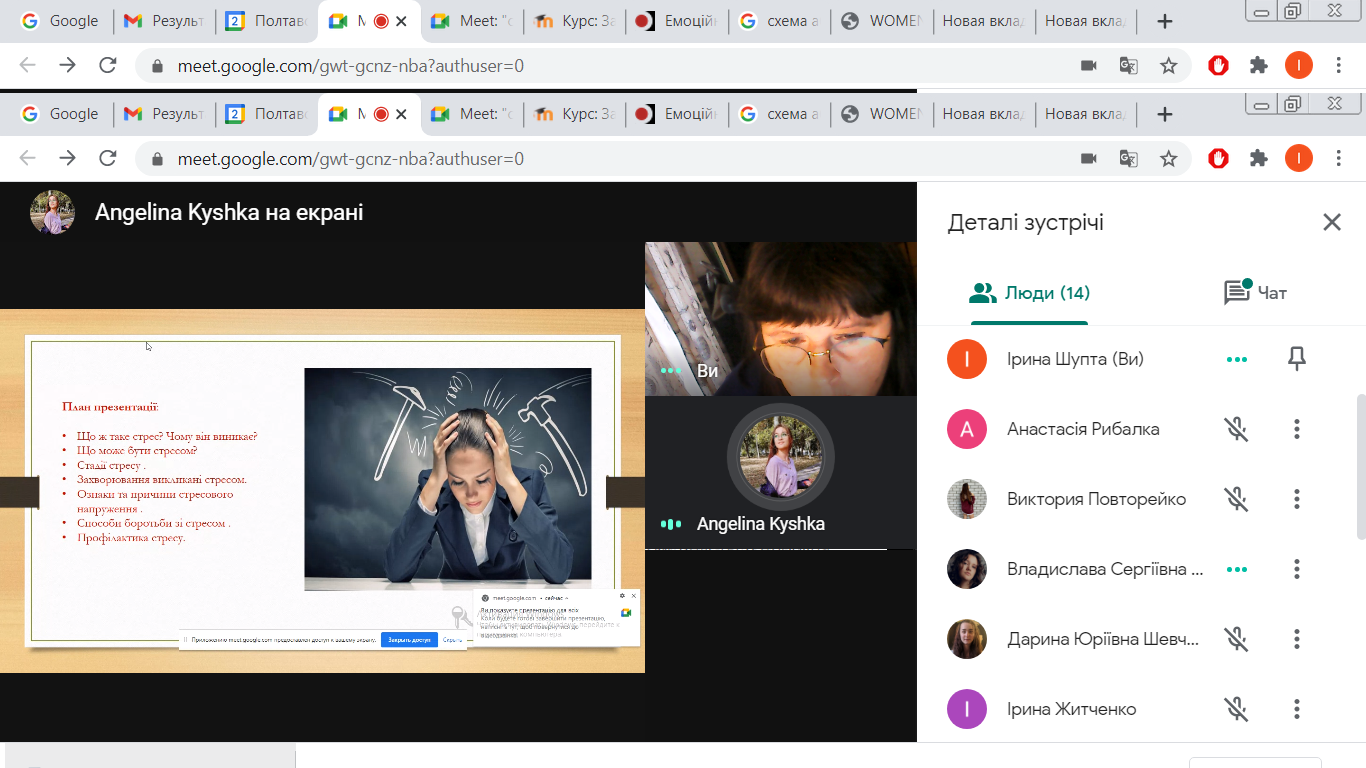This screenshot has height=768, width=1366.
Task: Click the stressed woman image on the shared slide
Action: tap(448, 479)
